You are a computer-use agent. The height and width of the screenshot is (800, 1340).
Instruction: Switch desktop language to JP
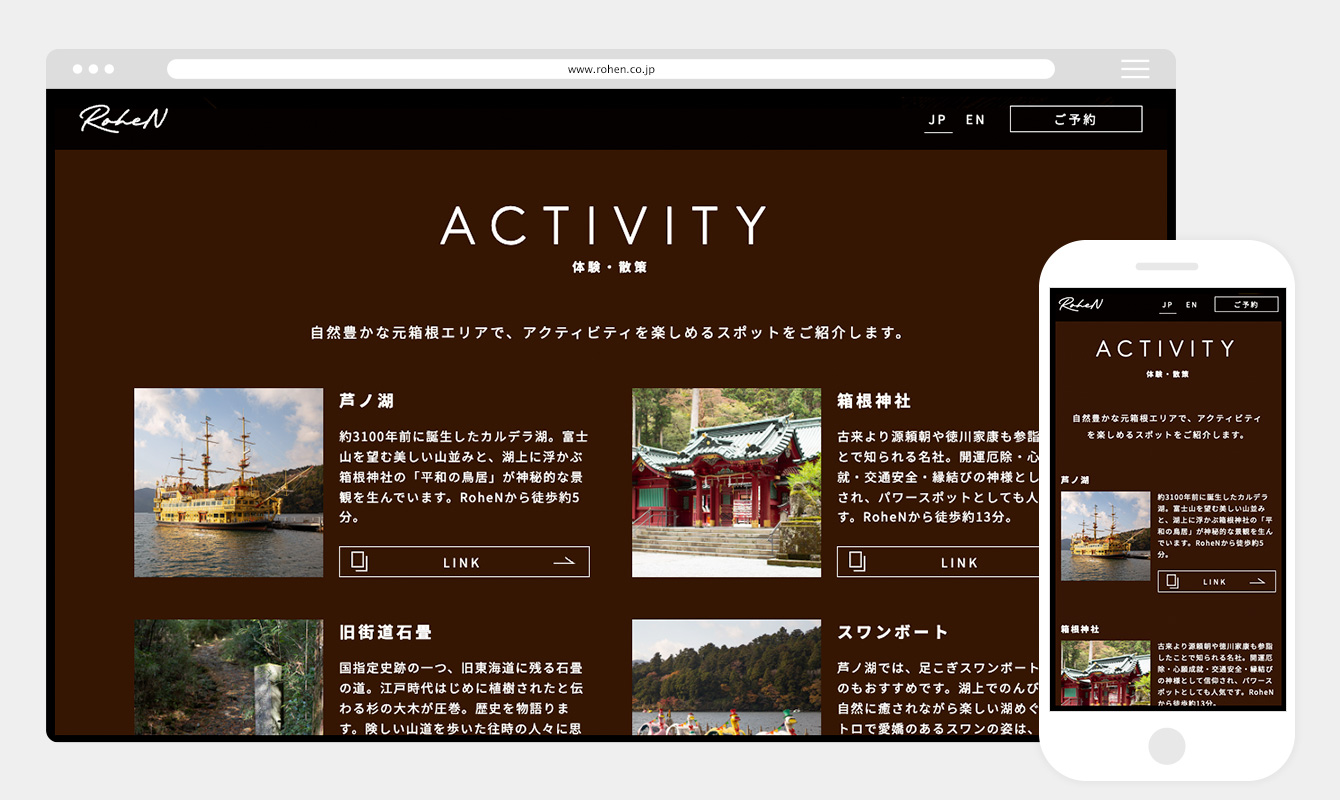pyautogui.click(x=937, y=120)
